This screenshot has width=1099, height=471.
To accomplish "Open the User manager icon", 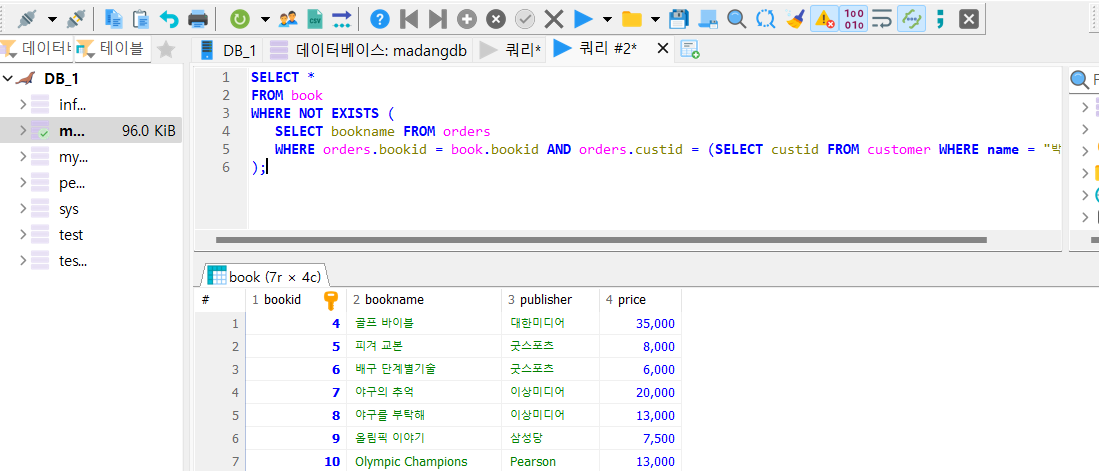I will (287, 19).
